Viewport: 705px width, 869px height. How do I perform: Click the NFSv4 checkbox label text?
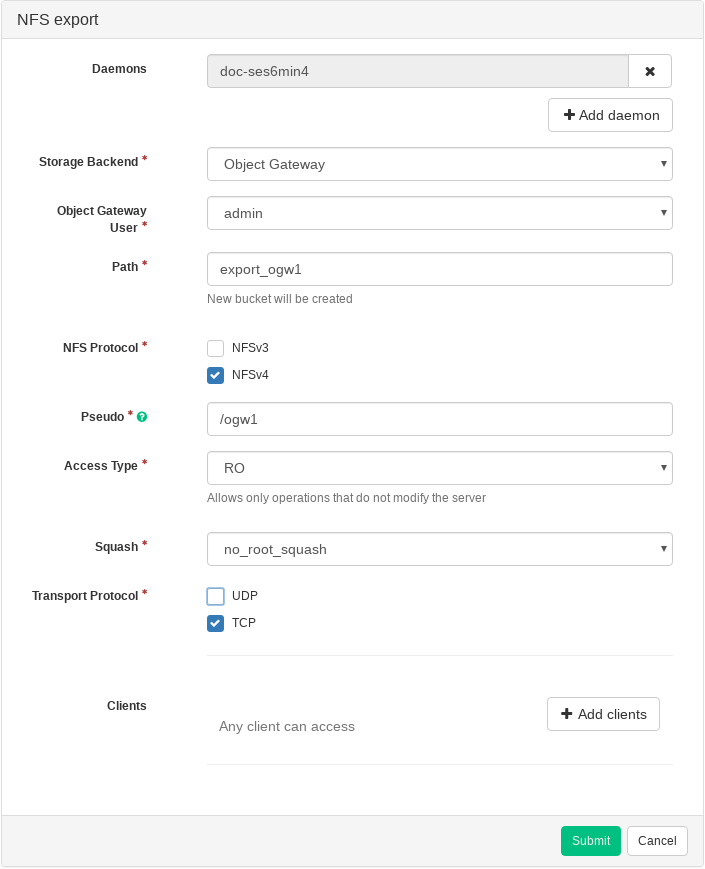(x=250, y=375)
